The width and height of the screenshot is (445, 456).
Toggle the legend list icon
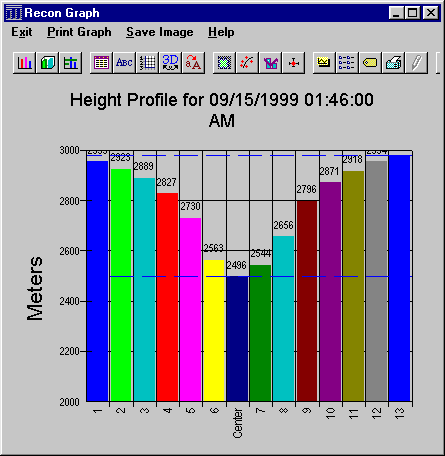click(x=347, y=63)
